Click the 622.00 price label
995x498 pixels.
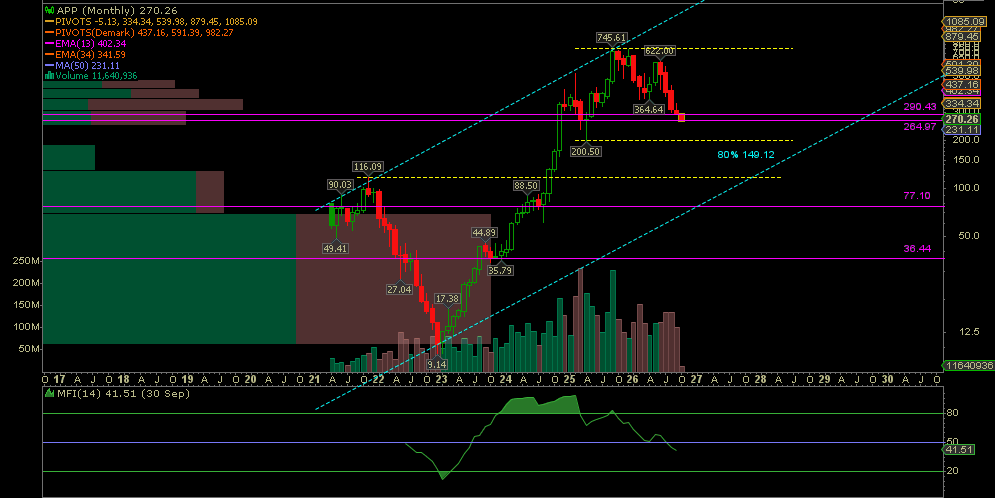[660, 51]
